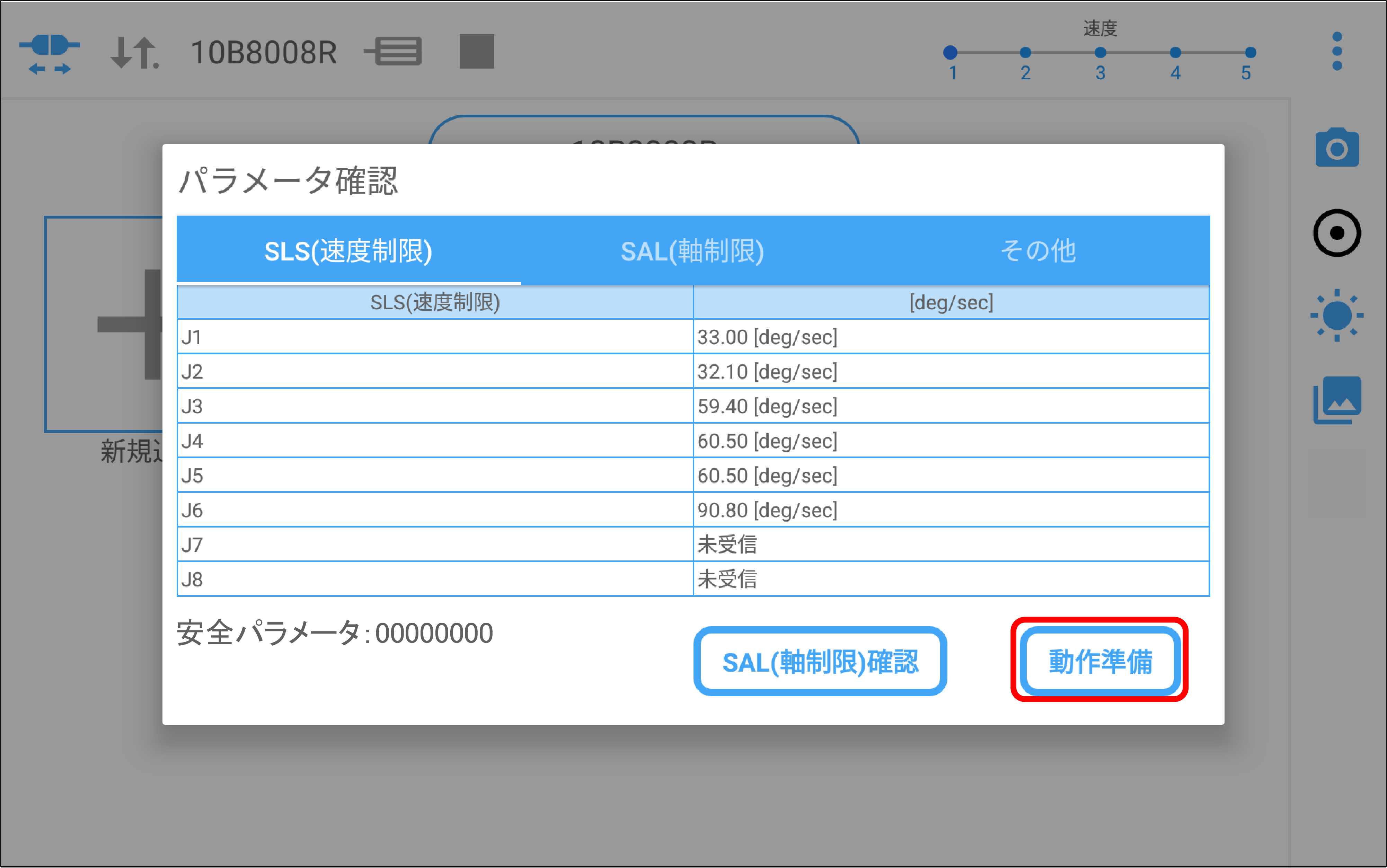Open the three-dot overflow menu
This screenshot has width=1387, height=868.
coord(1337,52)
